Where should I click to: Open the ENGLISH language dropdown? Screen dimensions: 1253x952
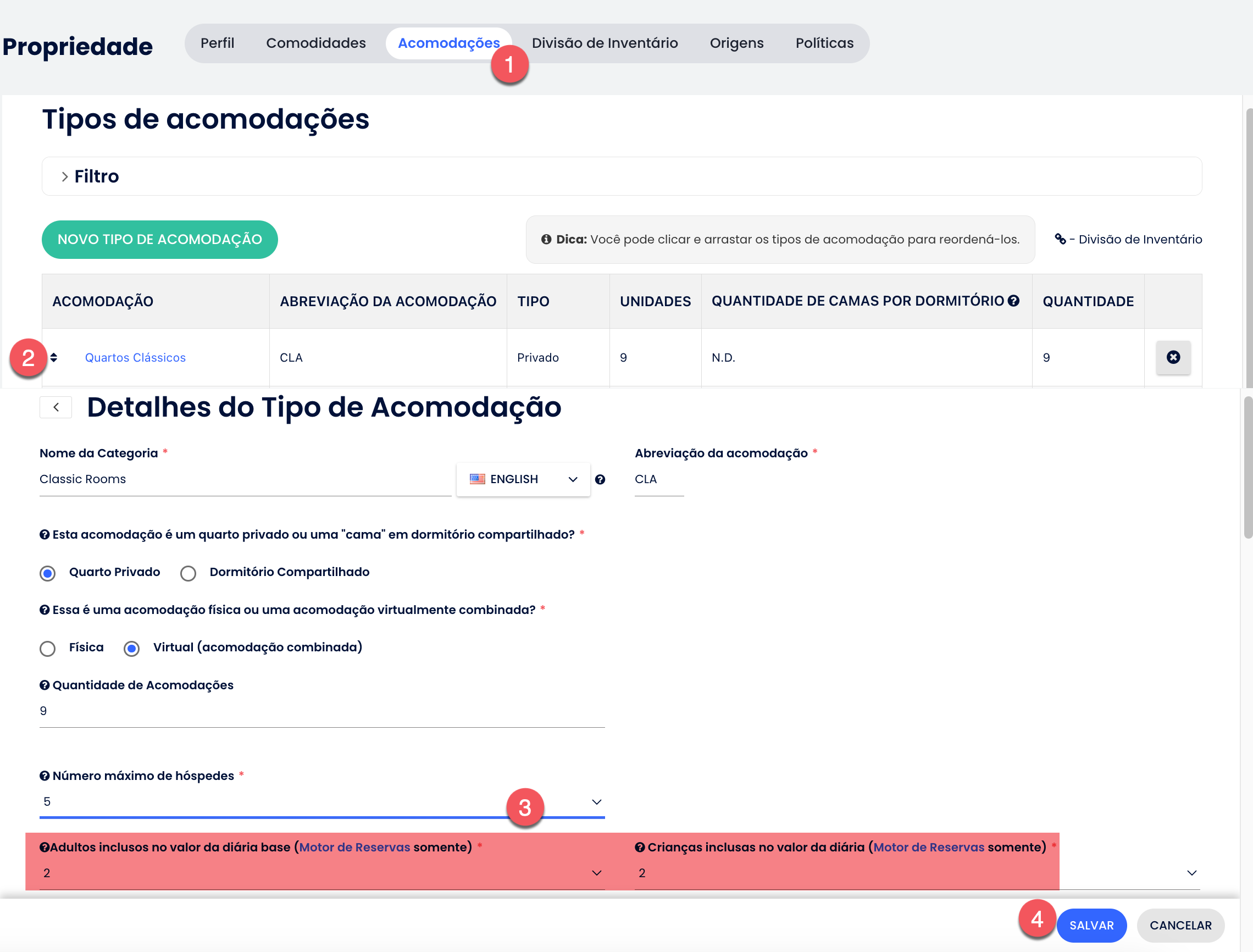click(523, 479)
